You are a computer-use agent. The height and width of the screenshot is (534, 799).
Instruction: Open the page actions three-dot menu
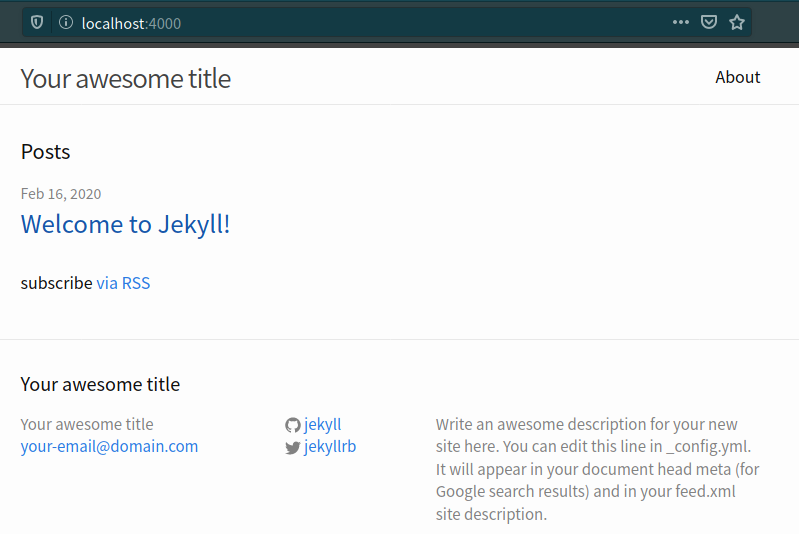point(681,22)
